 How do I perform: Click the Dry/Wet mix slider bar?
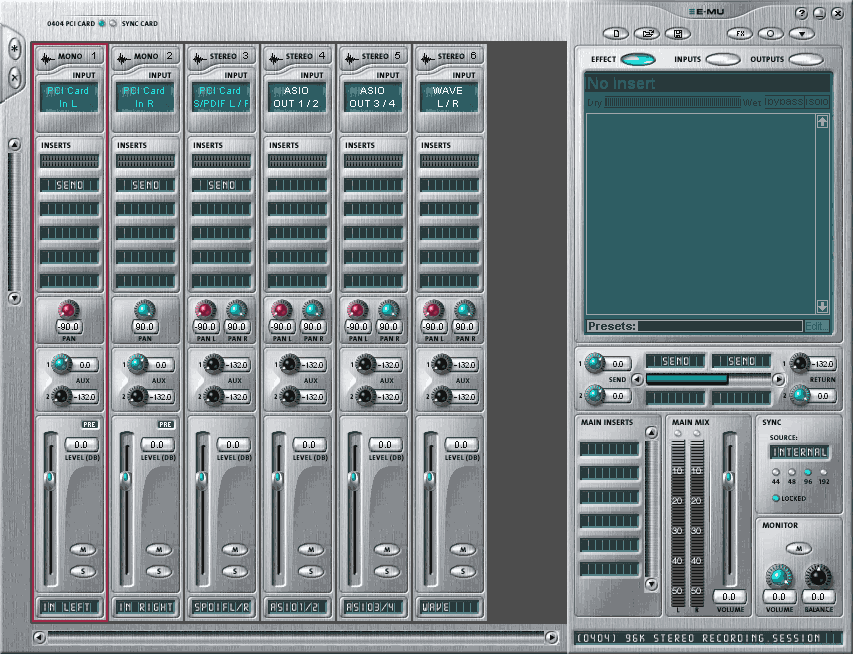[x=672, y=102]
